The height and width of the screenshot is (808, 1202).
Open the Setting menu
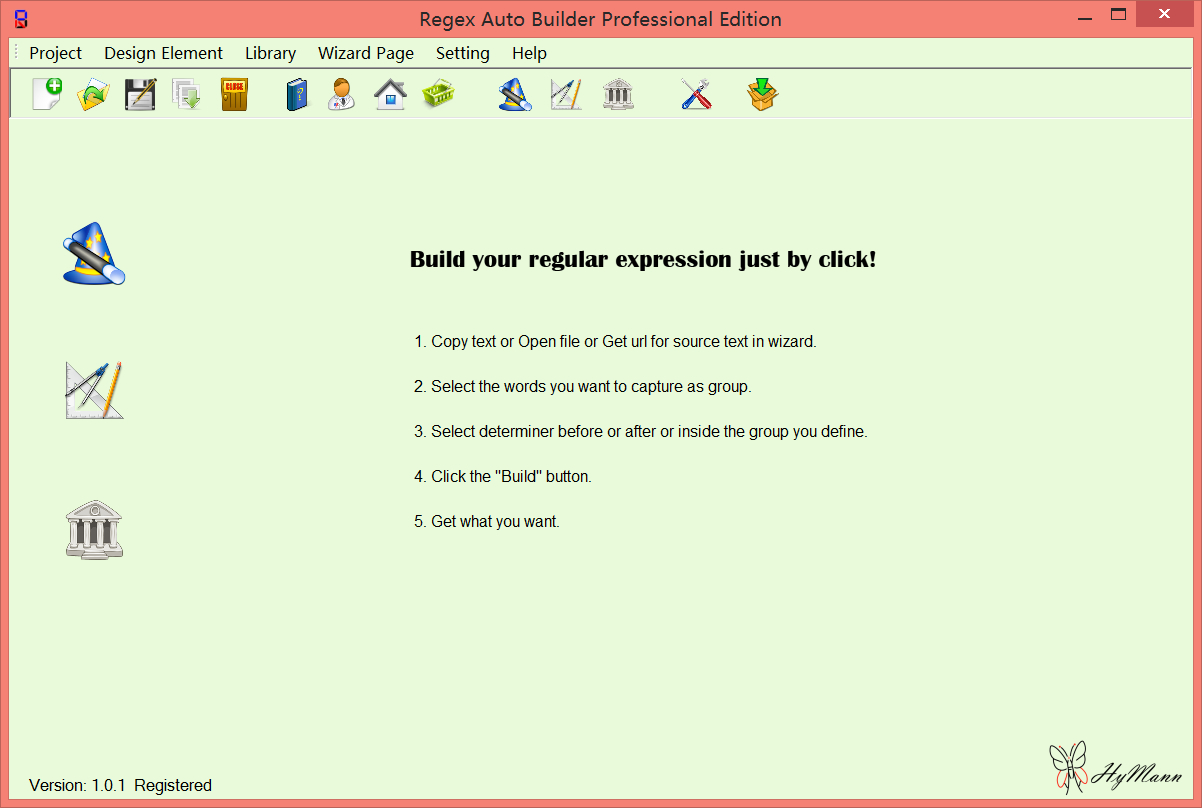pyautogui.click(x=463, y=53)
